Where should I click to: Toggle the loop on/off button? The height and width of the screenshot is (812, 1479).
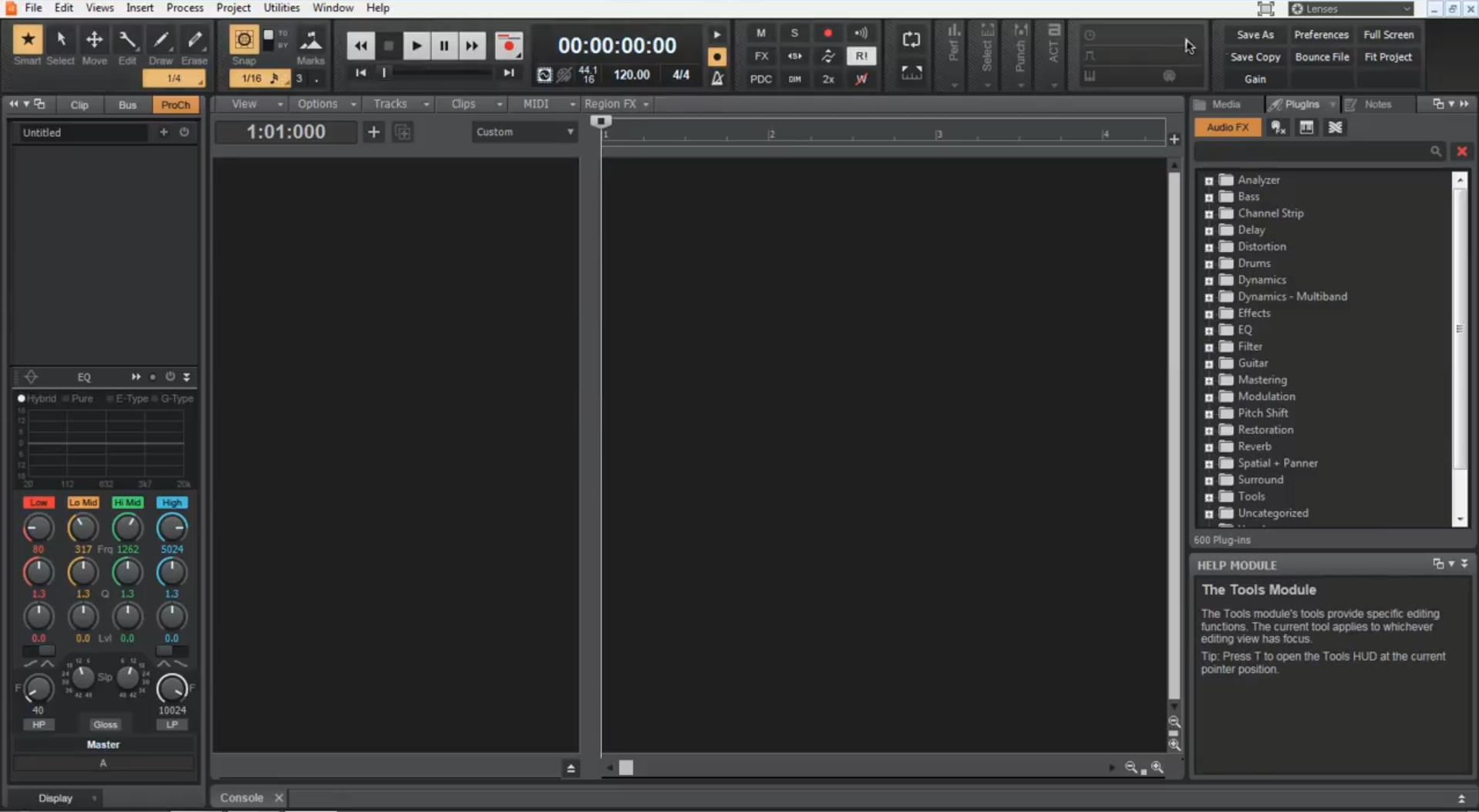point(911,40)
